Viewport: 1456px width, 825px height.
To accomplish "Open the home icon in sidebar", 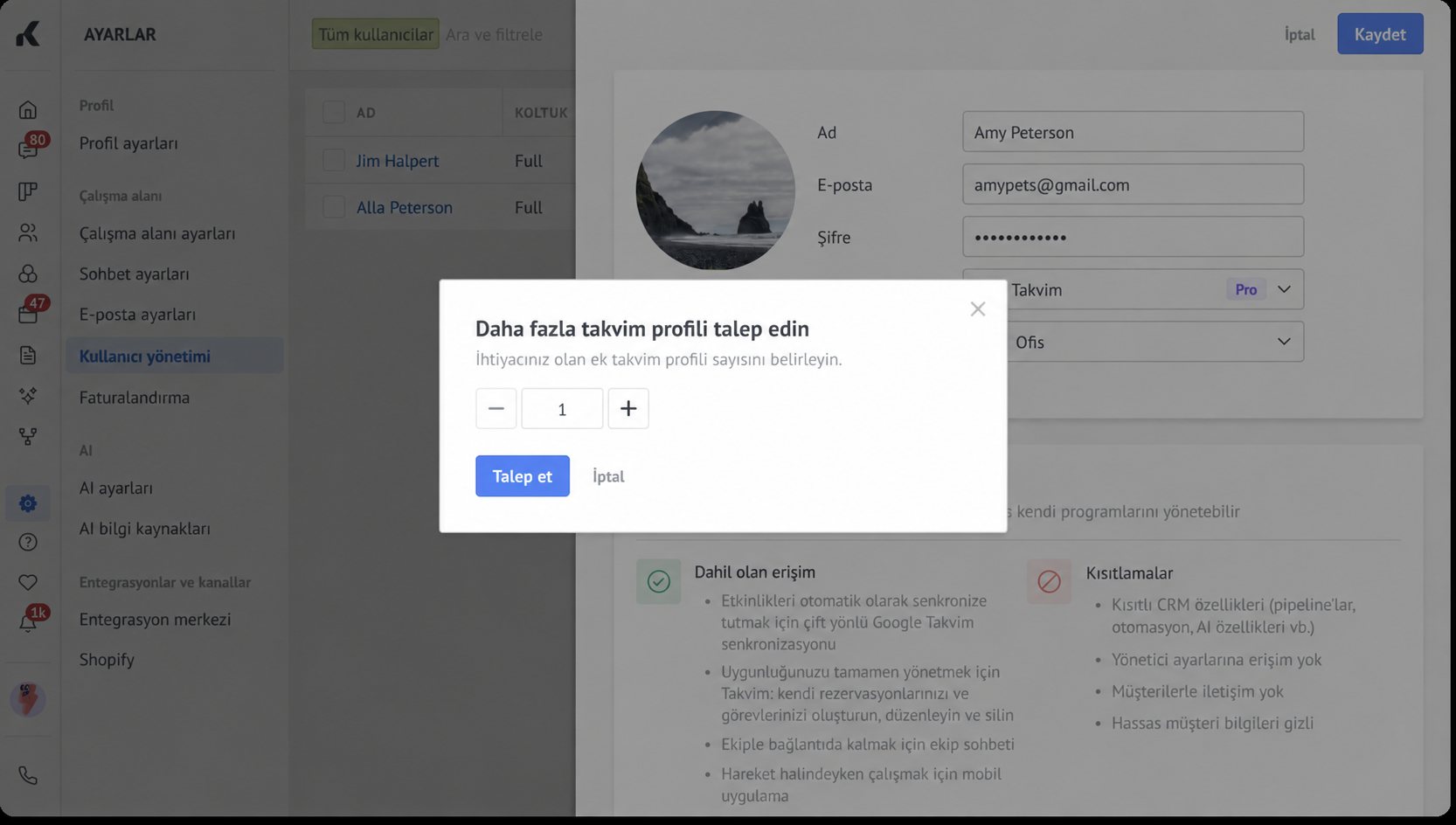I will click(28, 109).
